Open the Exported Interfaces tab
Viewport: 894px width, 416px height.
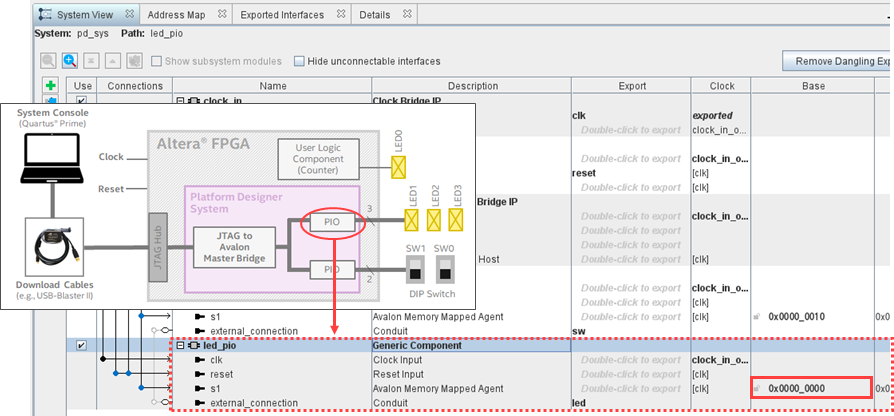point(283,15)
